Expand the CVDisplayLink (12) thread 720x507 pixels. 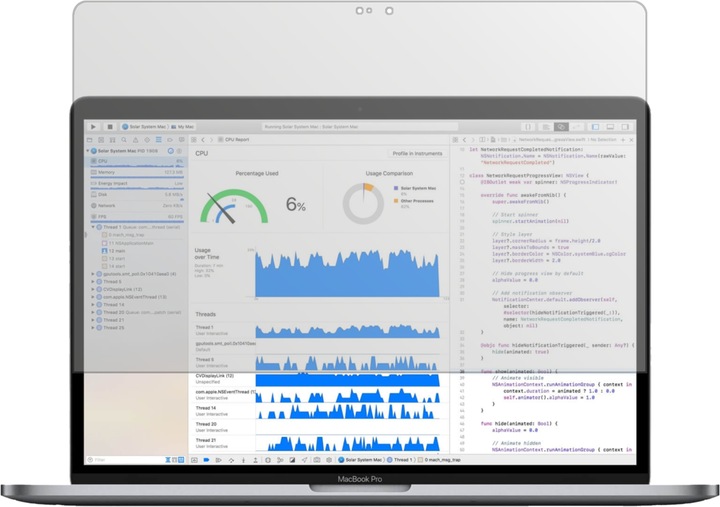[93, 290]
